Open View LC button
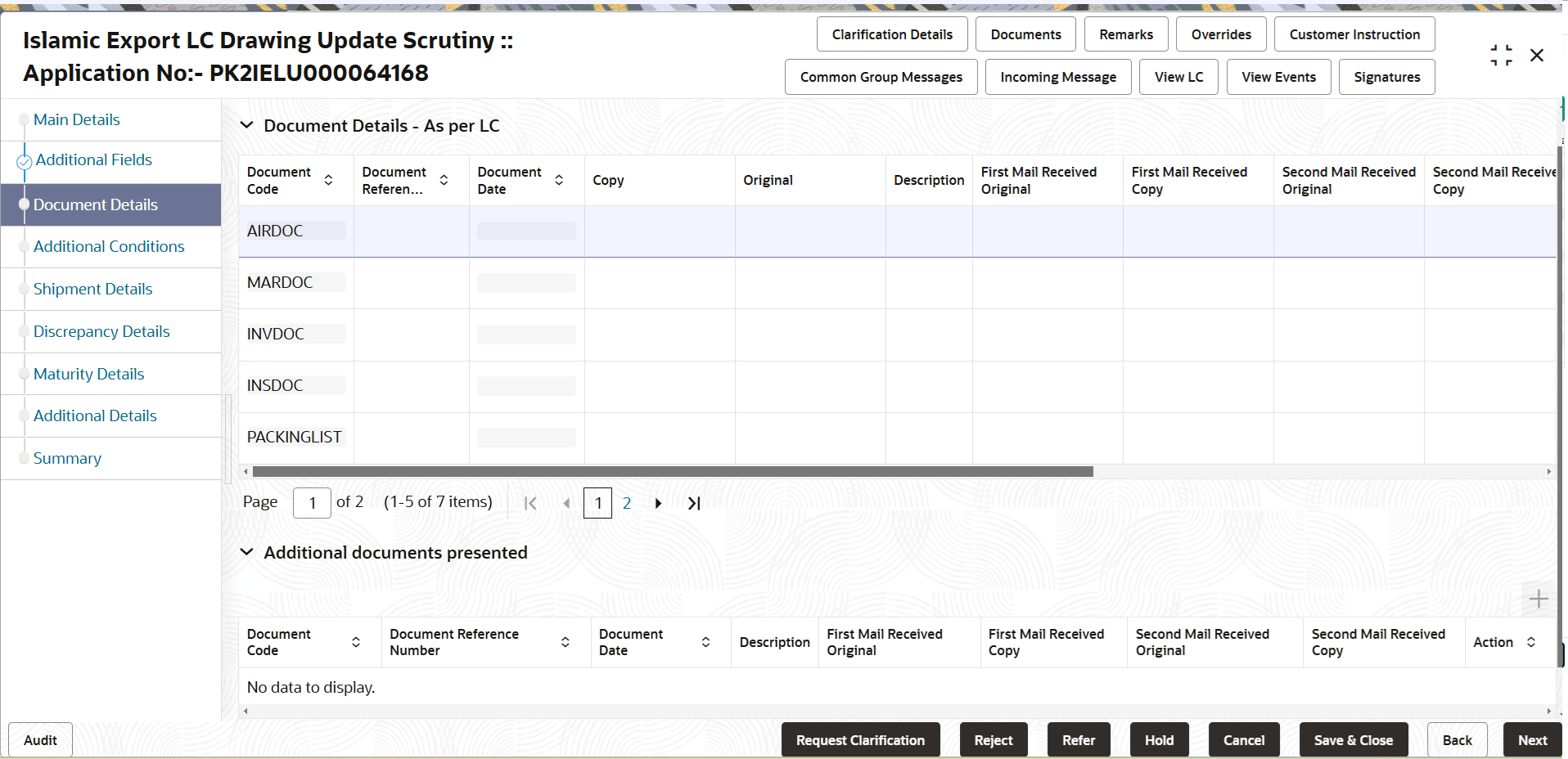The width and height of the screenshot is (1568, 759). pos(1178,77)
